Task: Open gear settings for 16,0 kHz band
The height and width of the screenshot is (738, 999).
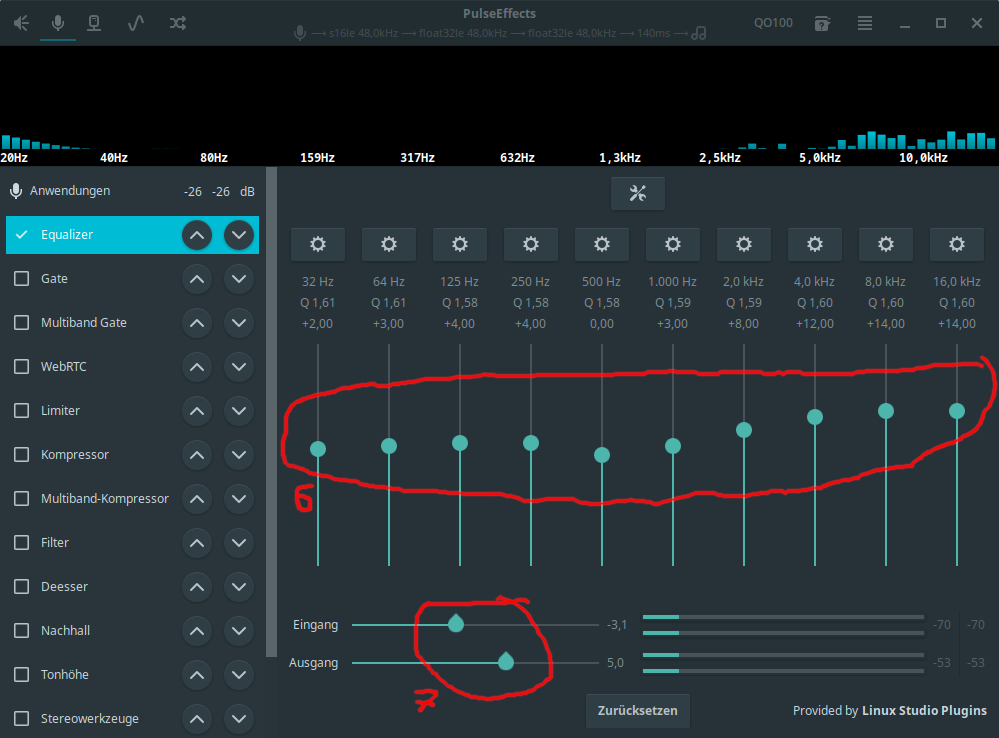Action: (957, 244)
